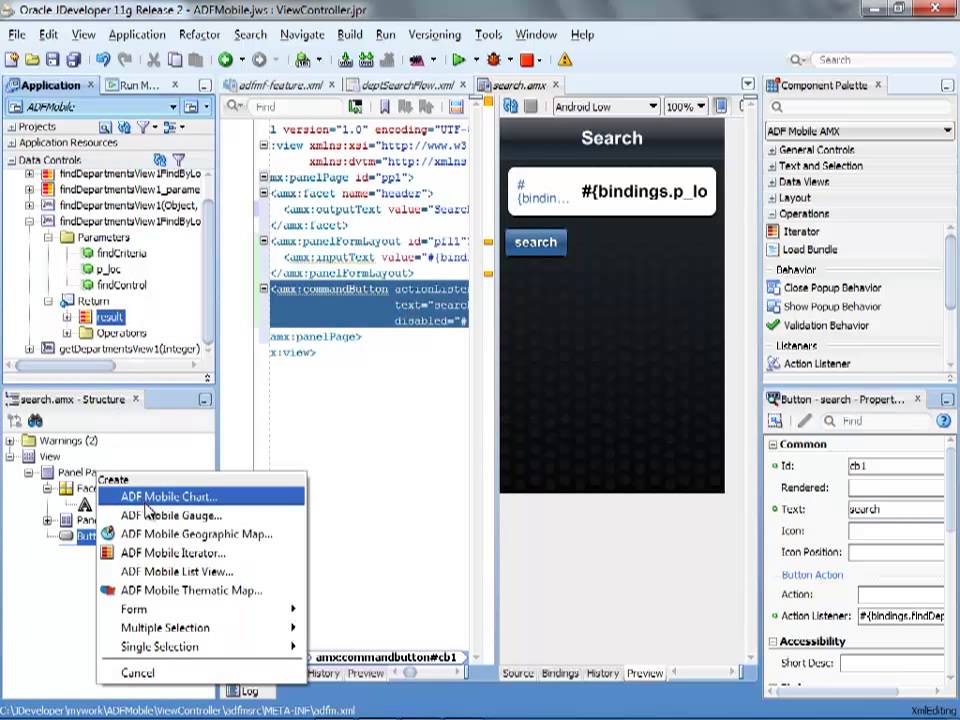The width and height of the screenshot is (960, 720).
Task: Open the Form submenu
Action: 201,609
